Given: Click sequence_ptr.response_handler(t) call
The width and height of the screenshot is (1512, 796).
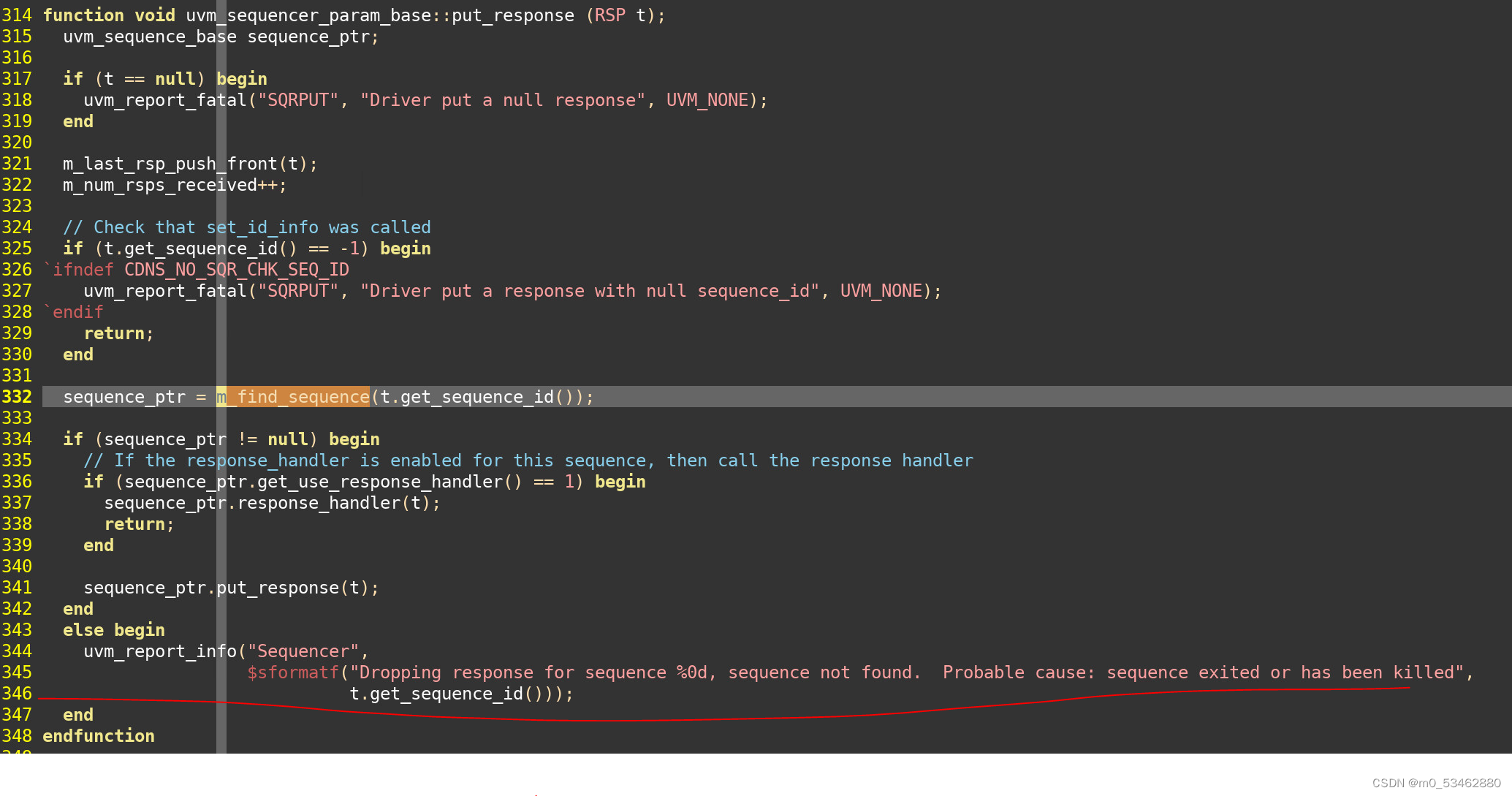Looking at the screenshot, I should 272,503.
